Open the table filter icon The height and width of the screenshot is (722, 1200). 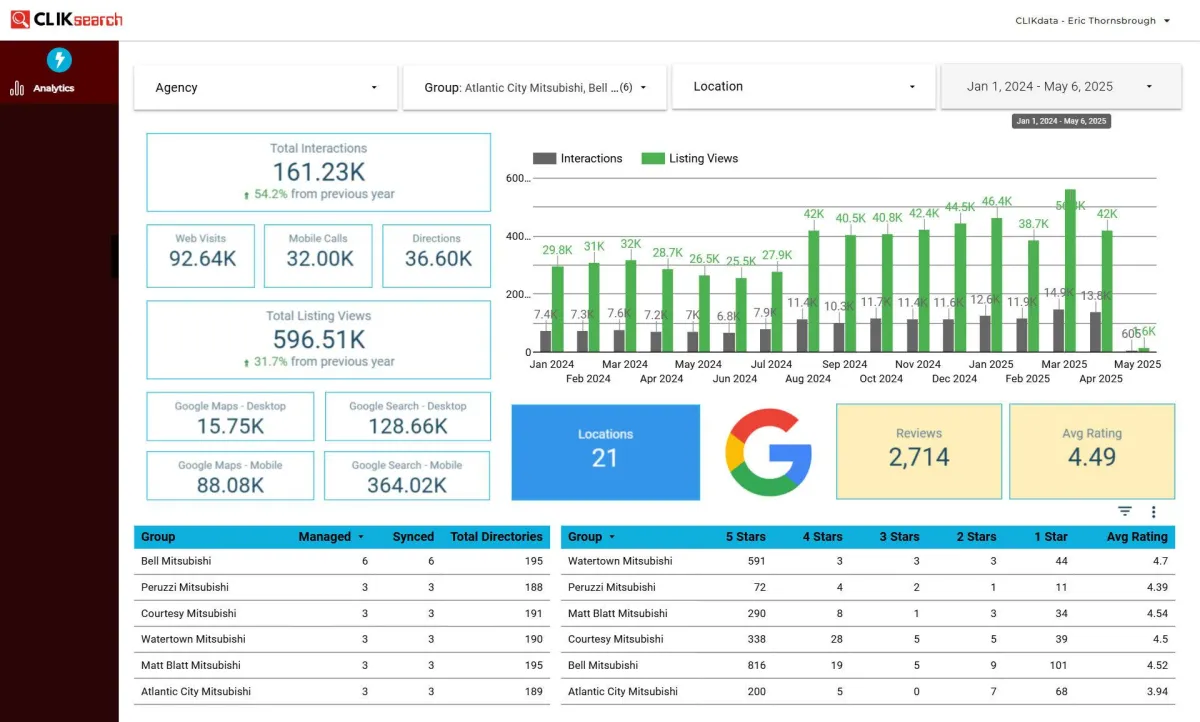(x=1125, y=512)
